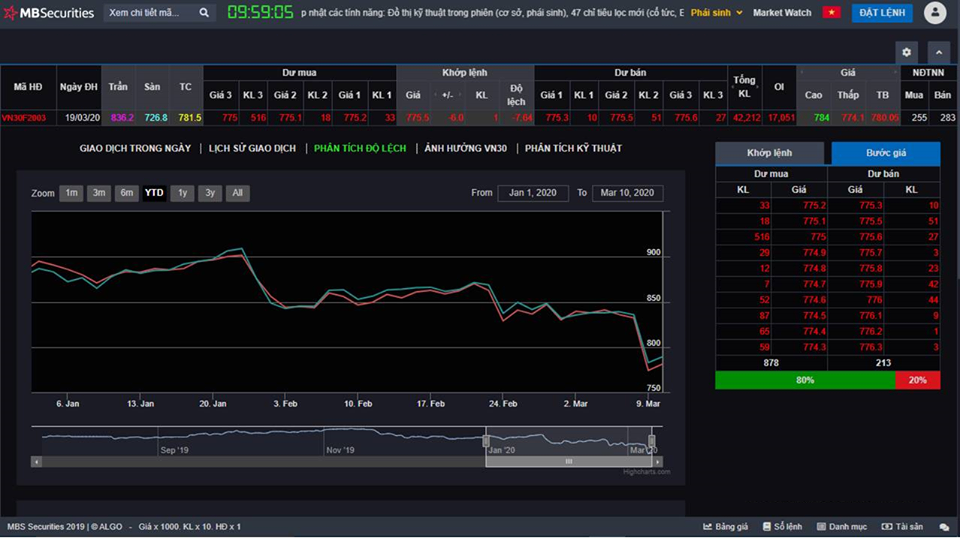Image resolution: width=960 pixels, height=538 pixels.
Task: Click the navigator left range handle
Action: [x=486, y=441]
